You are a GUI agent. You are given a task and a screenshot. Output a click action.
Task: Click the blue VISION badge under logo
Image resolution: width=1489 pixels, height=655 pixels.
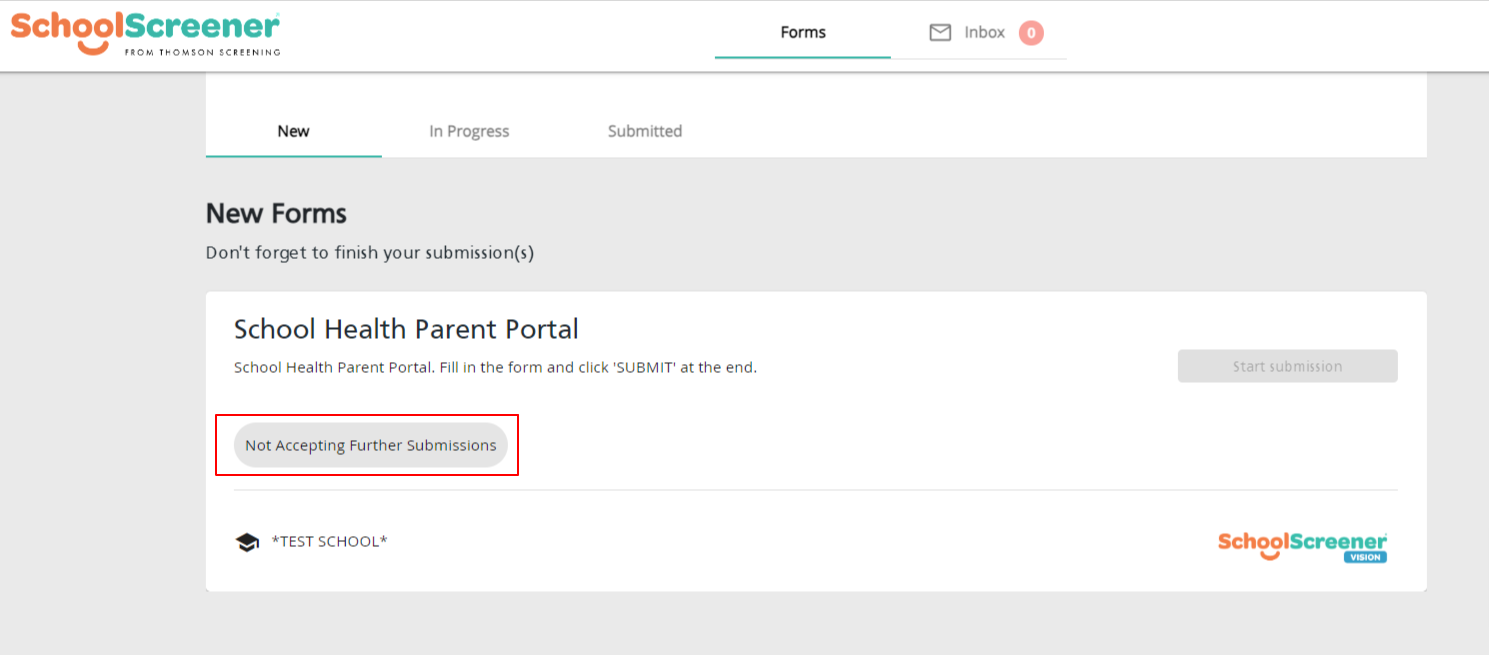[1365, 557]
